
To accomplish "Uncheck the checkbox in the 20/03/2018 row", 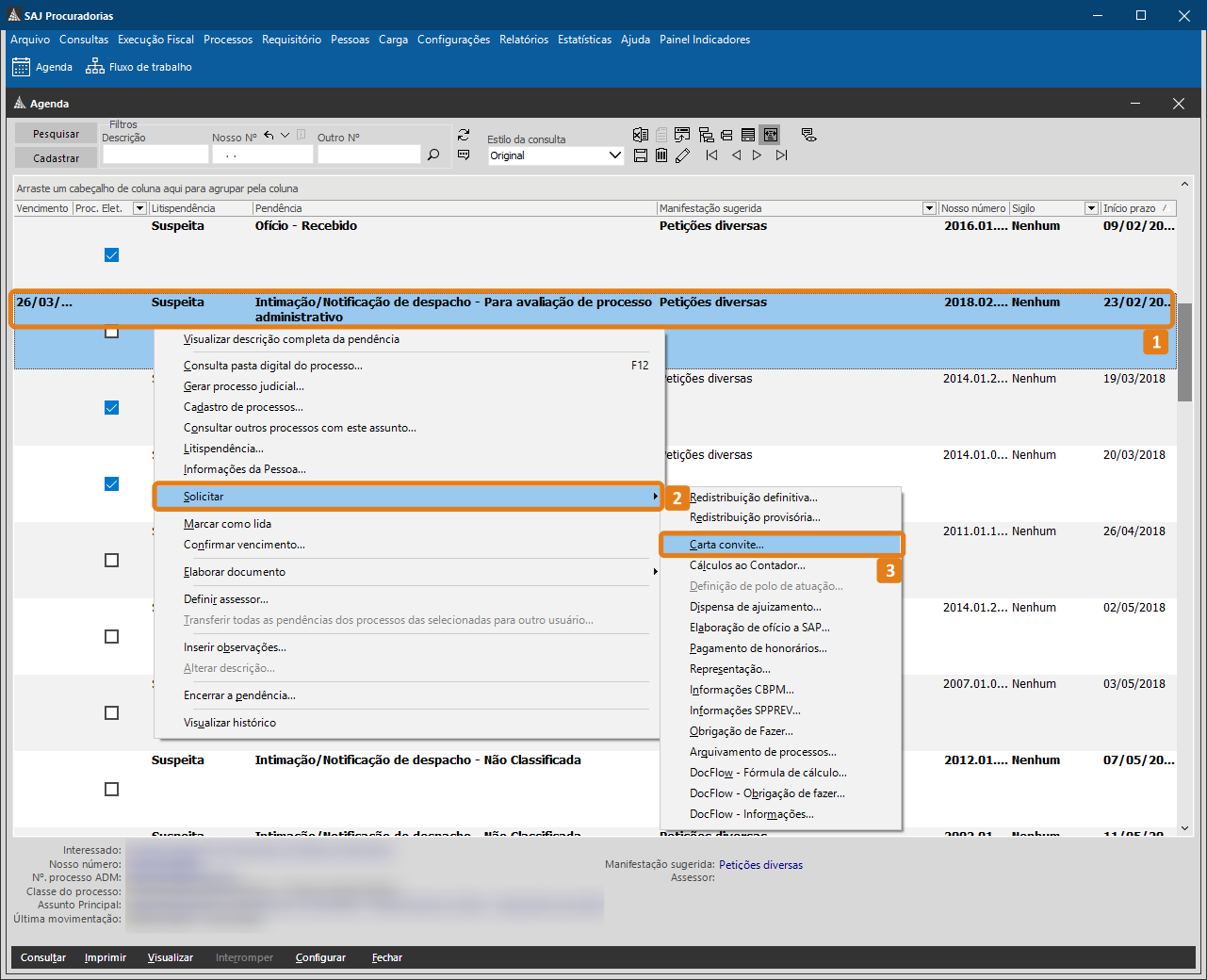I will point(111,484).
